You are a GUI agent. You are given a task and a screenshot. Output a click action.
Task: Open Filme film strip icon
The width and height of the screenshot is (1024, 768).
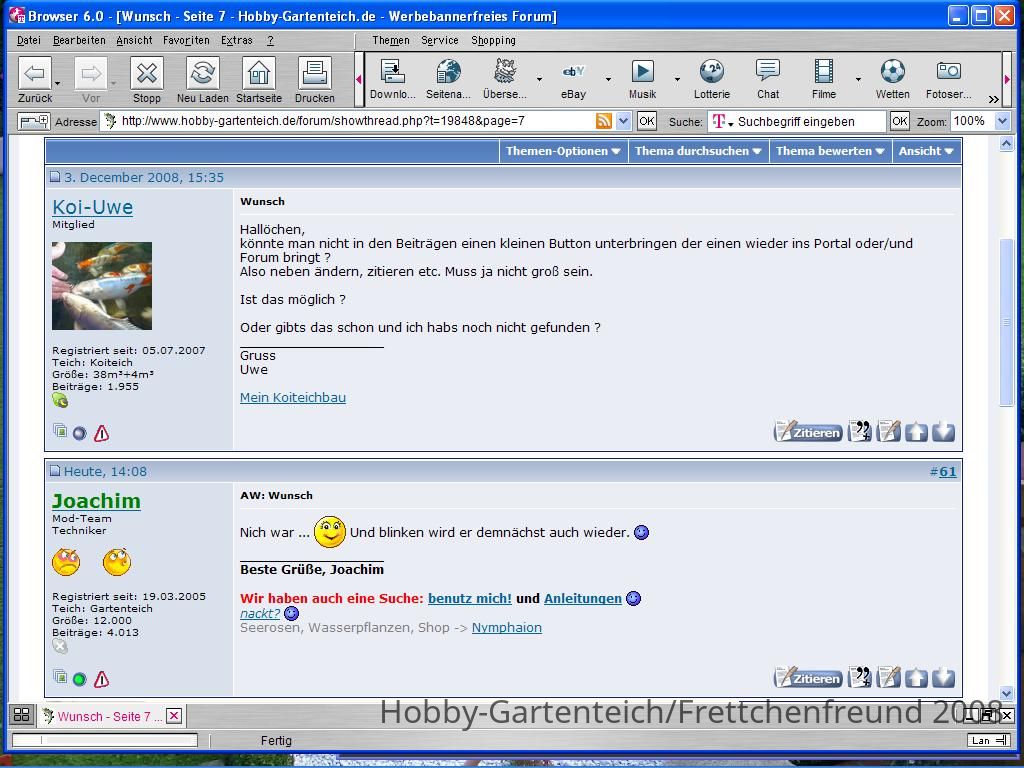824,71
